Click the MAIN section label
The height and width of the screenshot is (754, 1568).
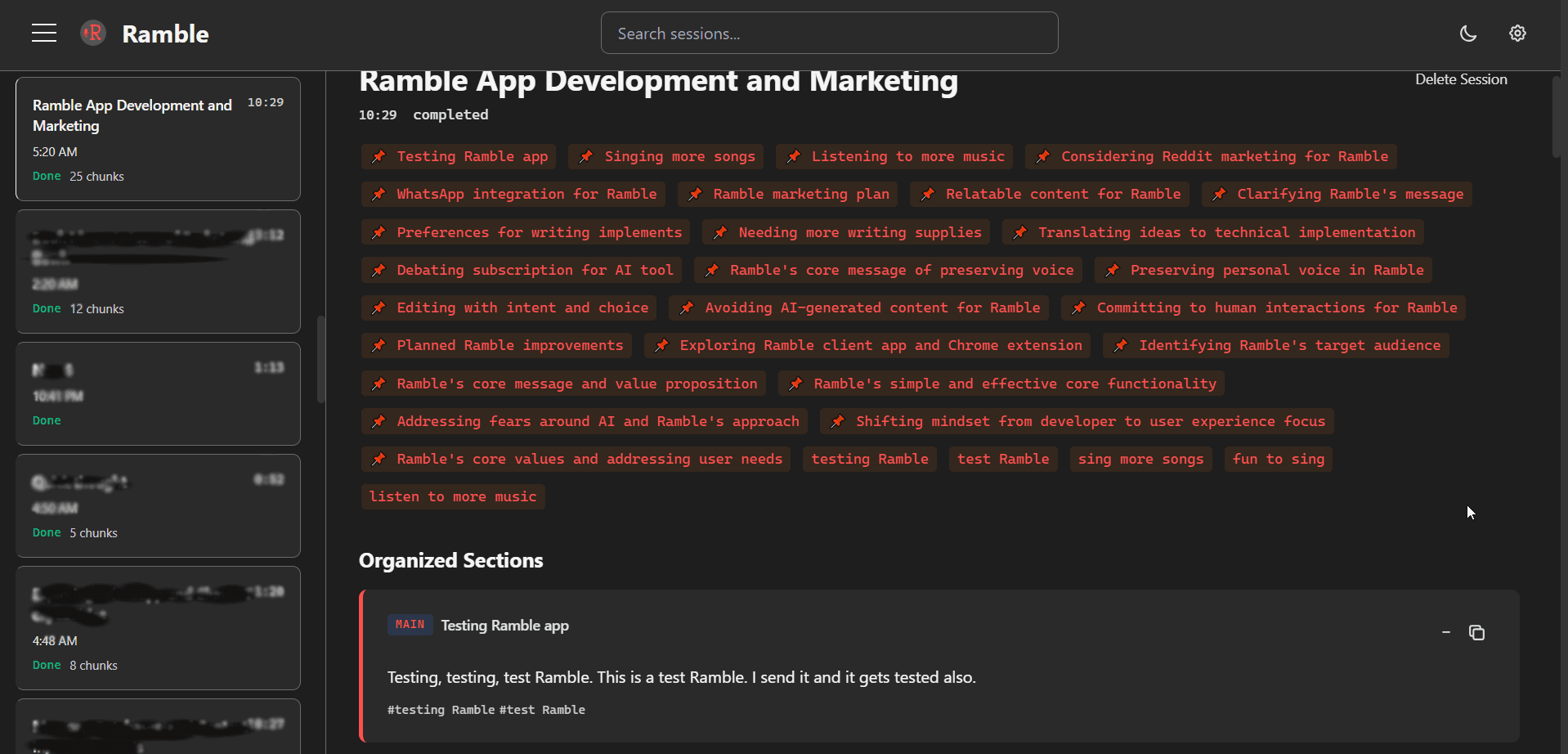point(410,624)
